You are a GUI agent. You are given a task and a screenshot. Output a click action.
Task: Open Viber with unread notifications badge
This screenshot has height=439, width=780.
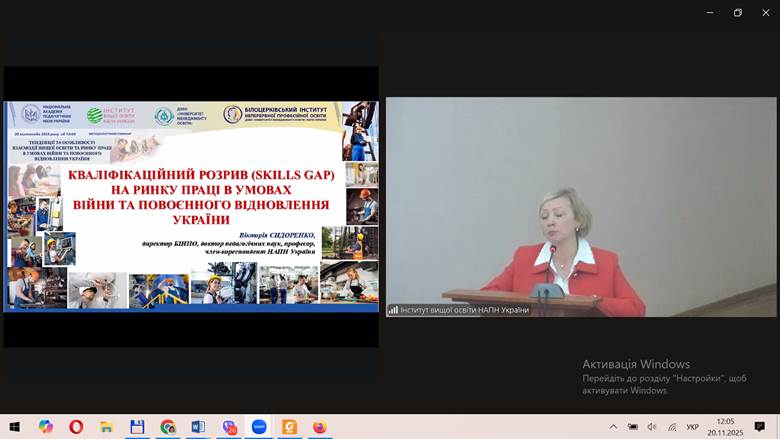[229, 427]
